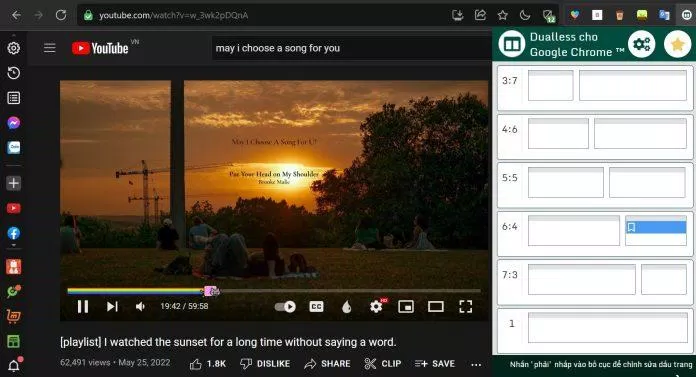Click the CLIP button

(383, 364)
